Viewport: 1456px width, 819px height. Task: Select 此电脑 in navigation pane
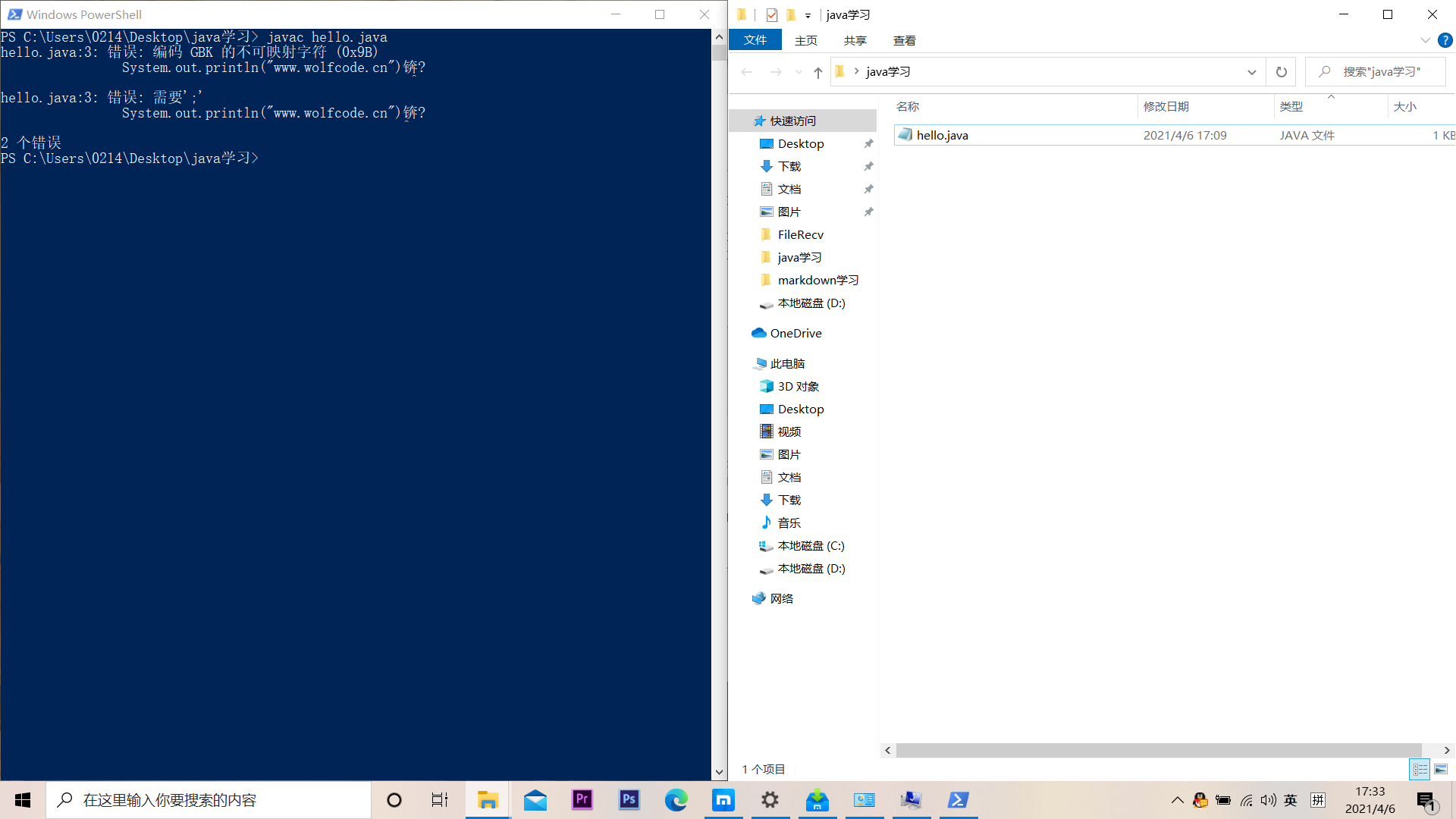point(787,363)
